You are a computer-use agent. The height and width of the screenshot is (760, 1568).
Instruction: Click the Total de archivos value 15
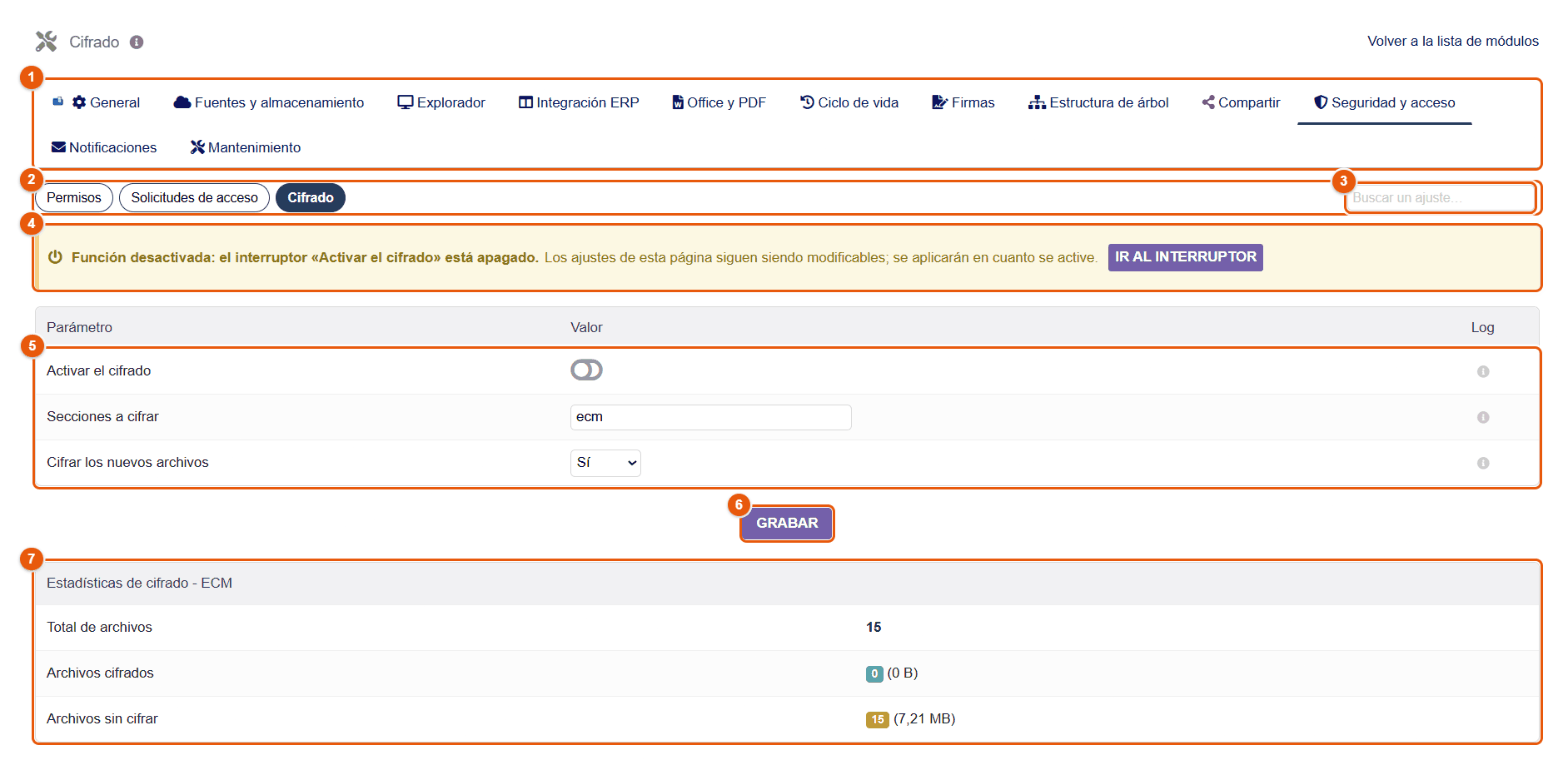873,627
